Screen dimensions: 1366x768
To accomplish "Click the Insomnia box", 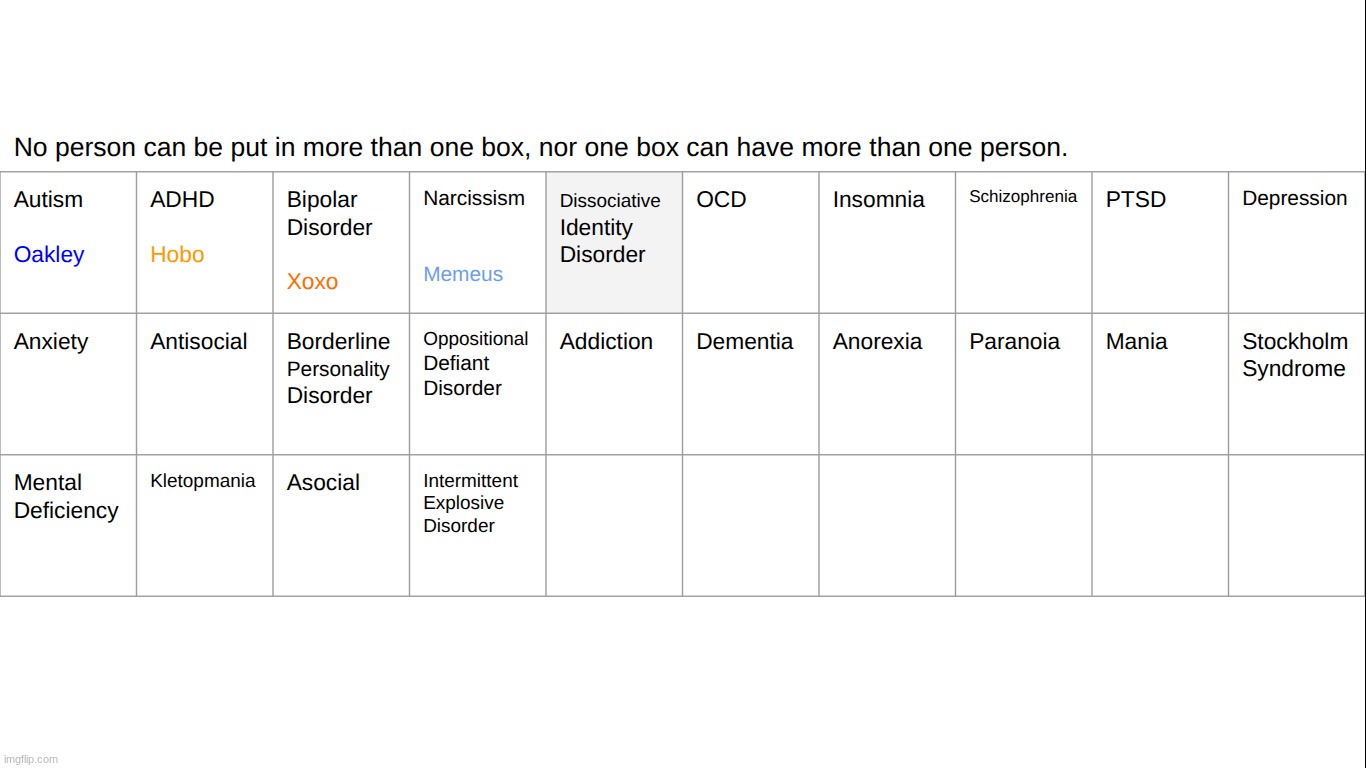I will coord(886,243).
